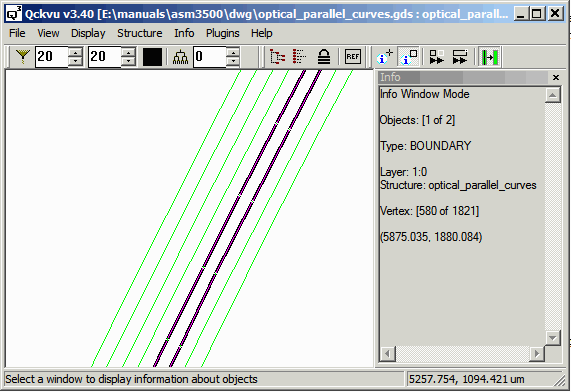Open the Help menu

coord(261,33)
